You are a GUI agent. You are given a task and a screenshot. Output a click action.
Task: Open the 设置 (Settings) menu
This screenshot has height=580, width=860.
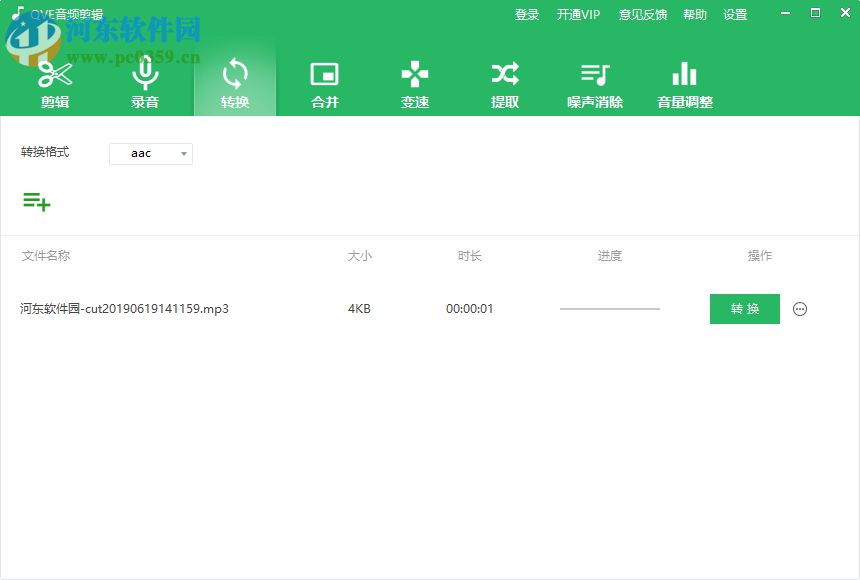click(x=735, y=14)
